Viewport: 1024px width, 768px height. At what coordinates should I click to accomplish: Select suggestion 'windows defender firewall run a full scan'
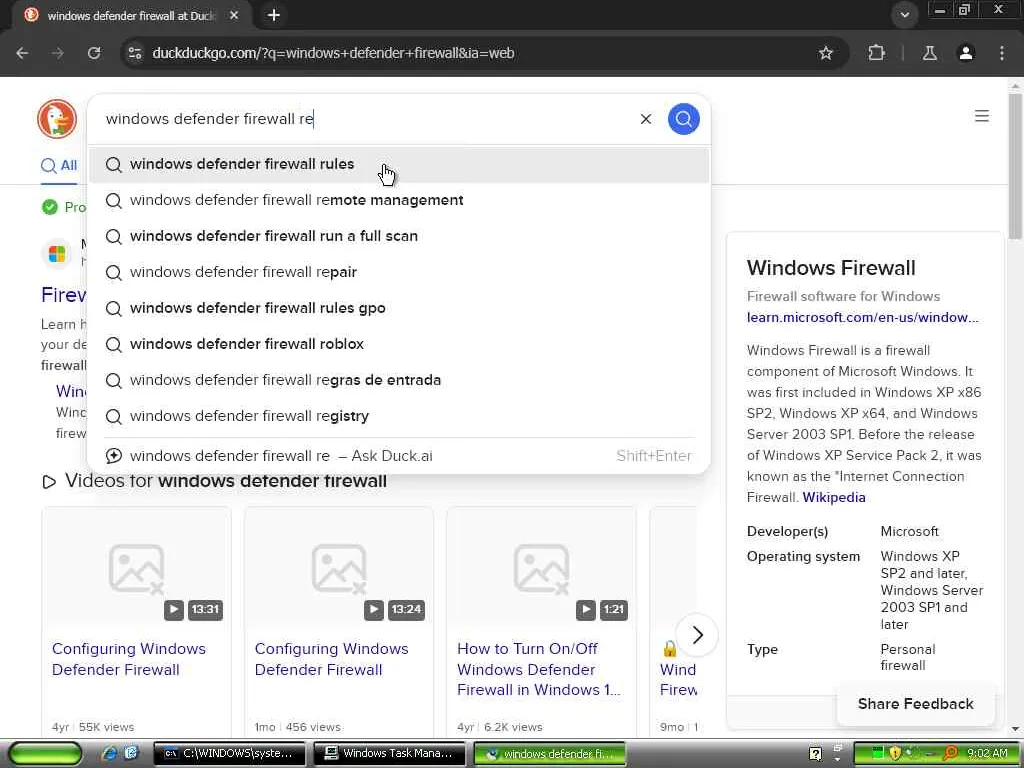click(399, 236)
